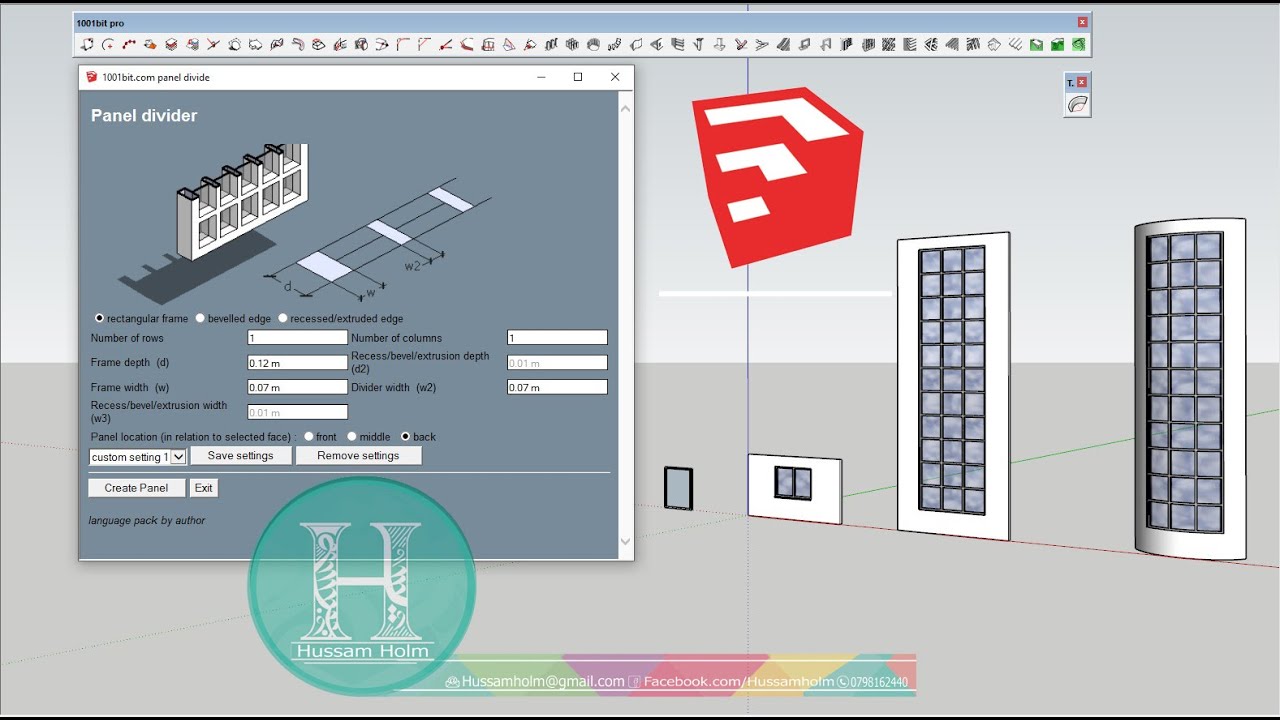Close the small floating T. toolbar
The height and width of the screenshot is (720, 1280).
tap(1081, 82)
